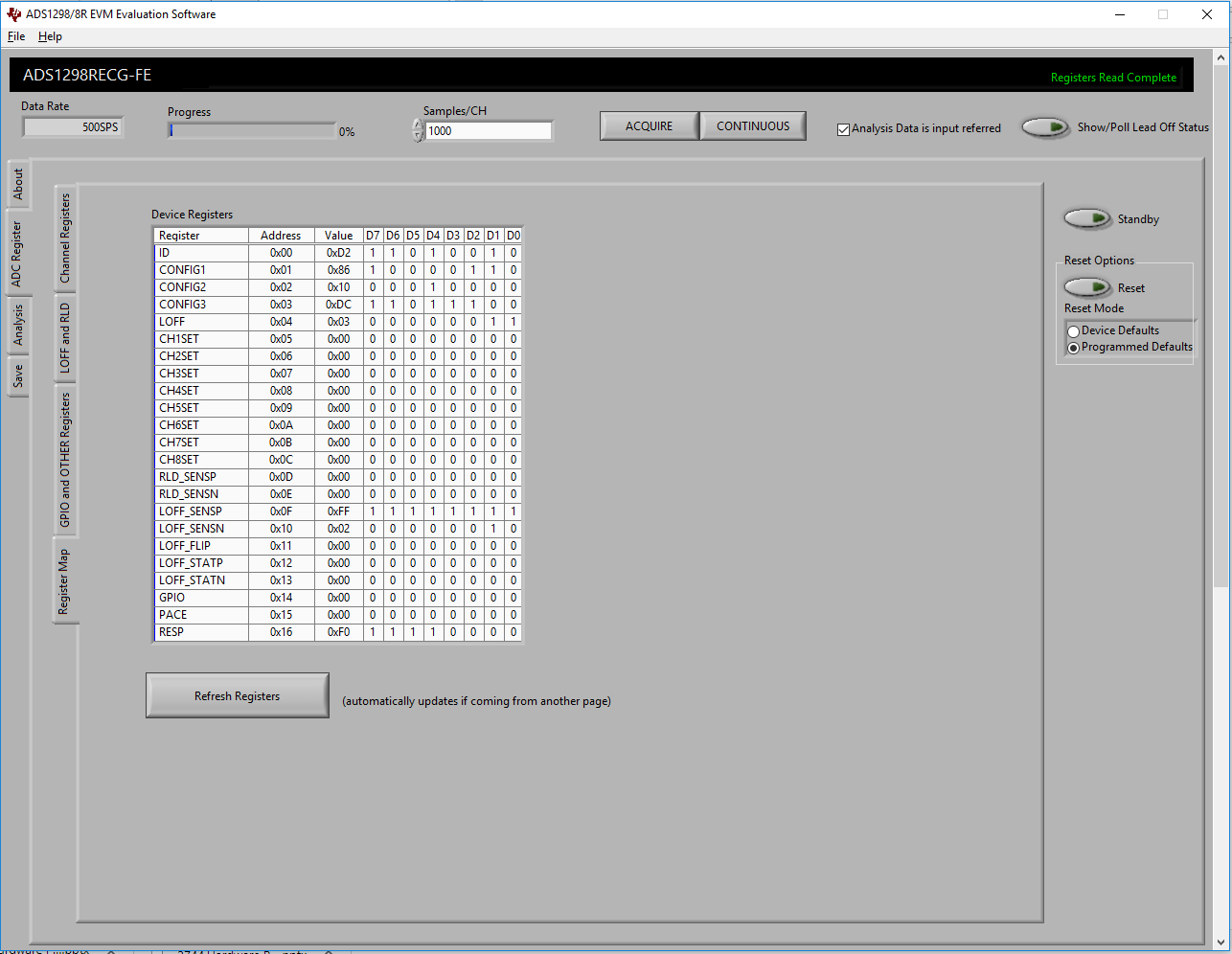The image size is (1232, 954).
Task: Click the ACQUIRE button
Action: point(650,126)
